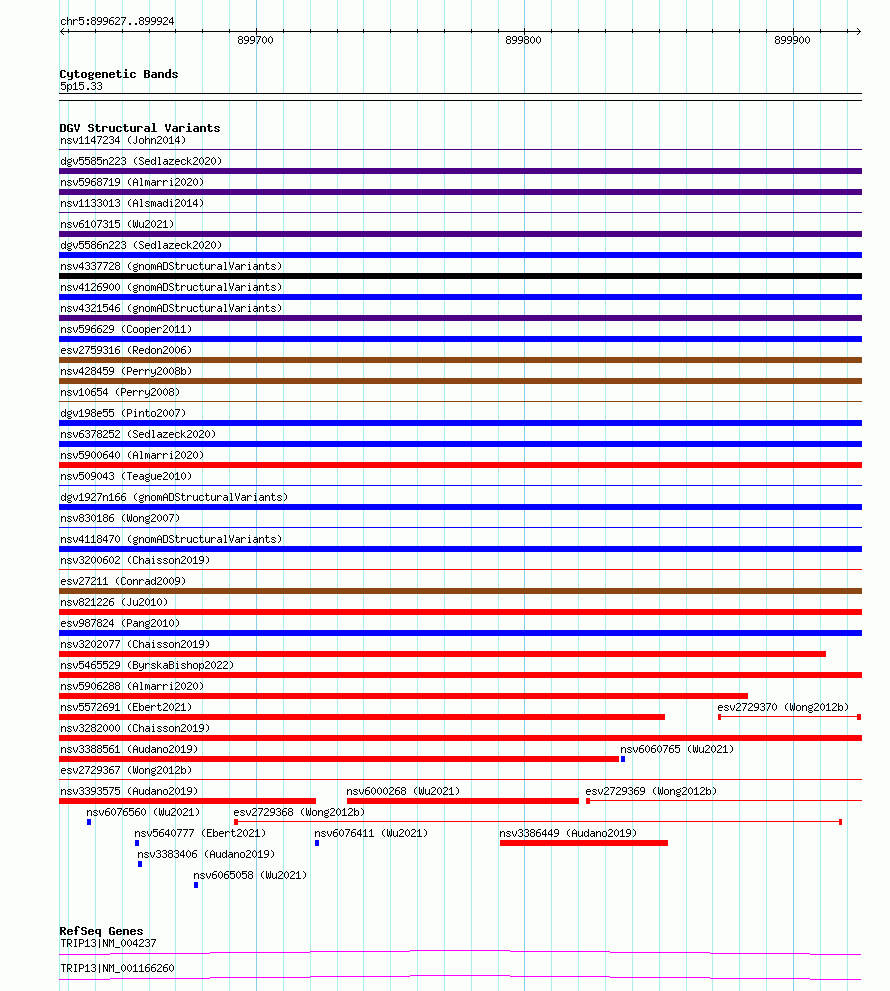Click esv2729368 (Wong2012b) label
Screen dimensions: 890x991
(299, 812)
